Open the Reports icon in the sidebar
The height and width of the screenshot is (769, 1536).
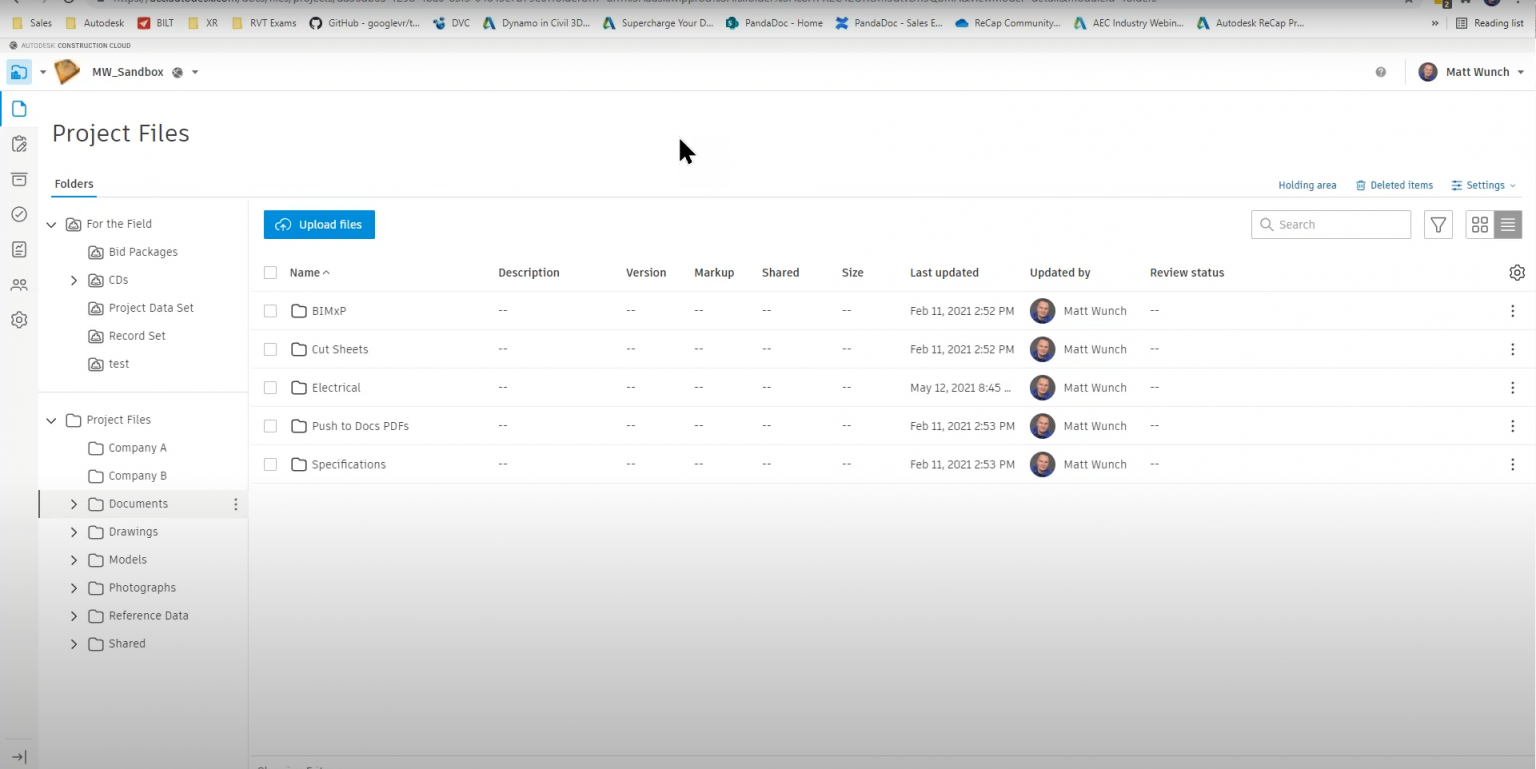[18, 249]
